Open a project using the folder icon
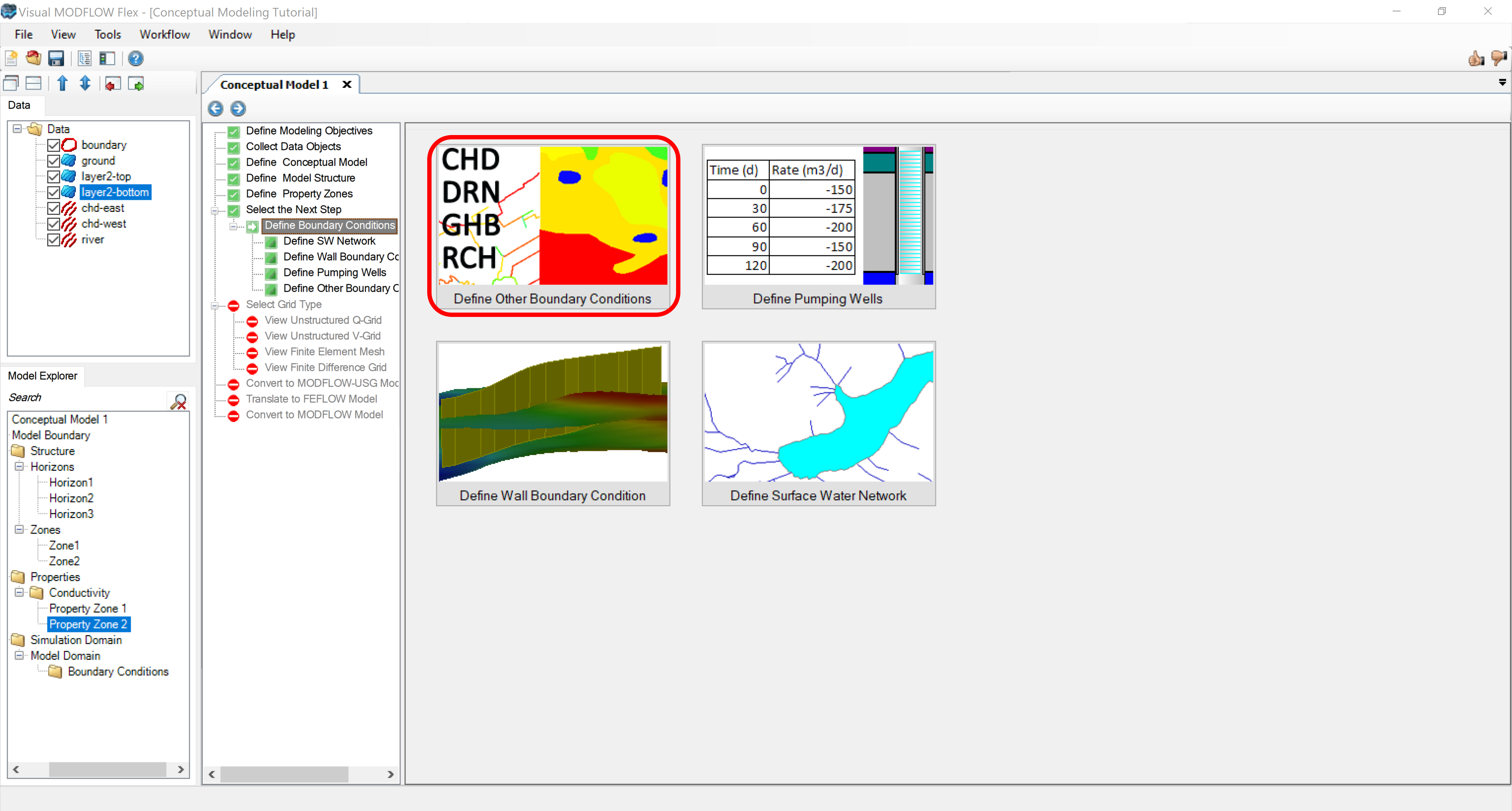The image size is (1512, 811). [33, 58]
